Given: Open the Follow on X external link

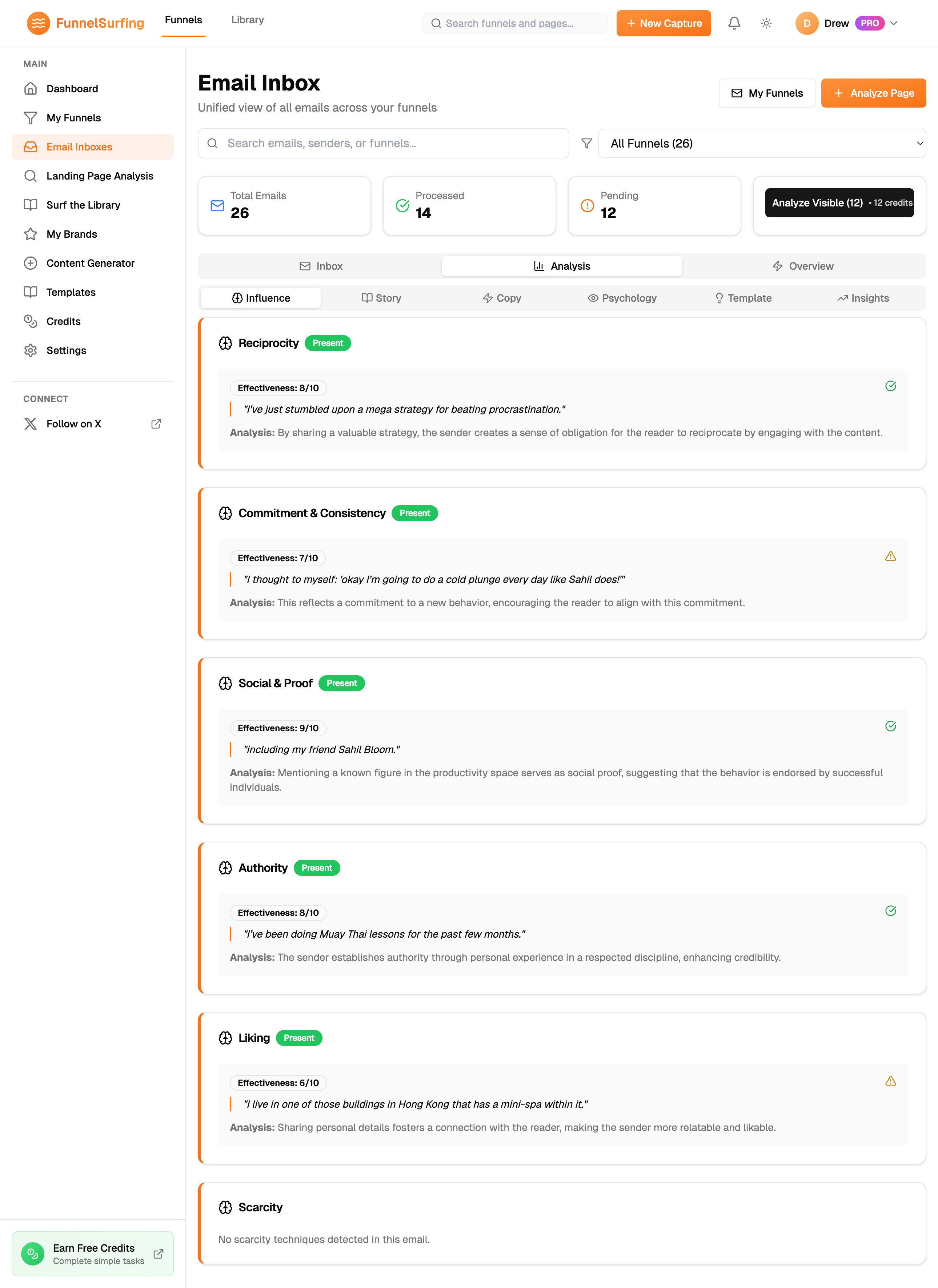Looking at the screenshot, I should pyautogui.click(x=156, y=424).
